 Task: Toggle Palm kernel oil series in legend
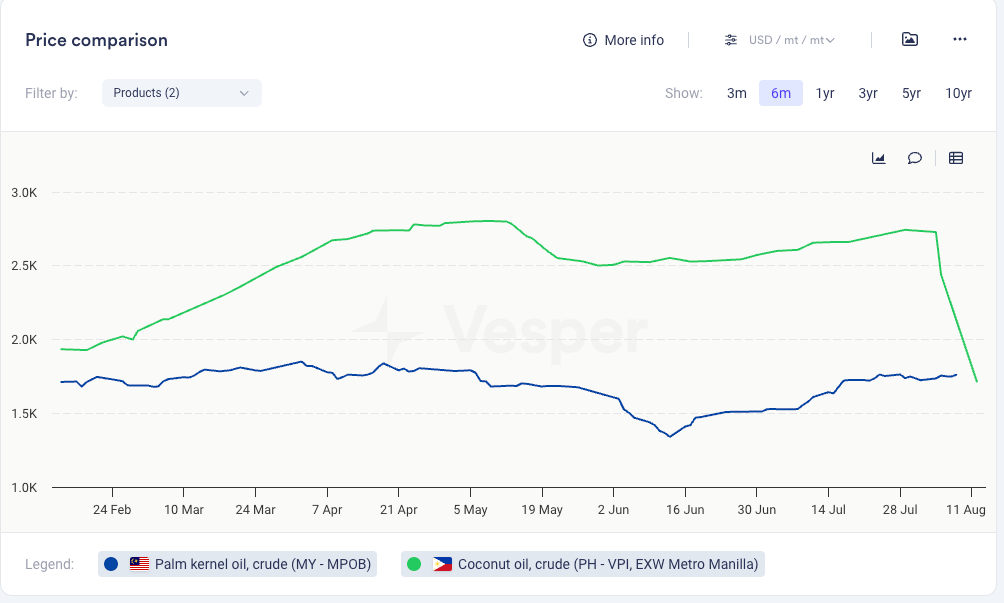tap(263, 564)
